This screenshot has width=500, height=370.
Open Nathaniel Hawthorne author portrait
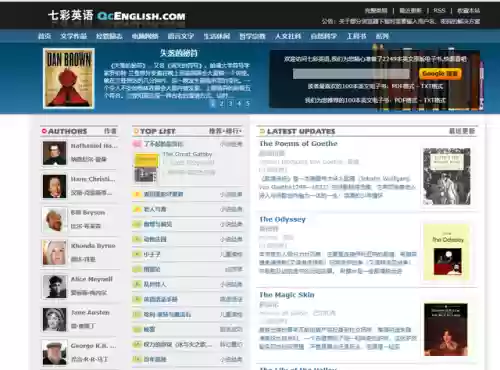(54, 153)
